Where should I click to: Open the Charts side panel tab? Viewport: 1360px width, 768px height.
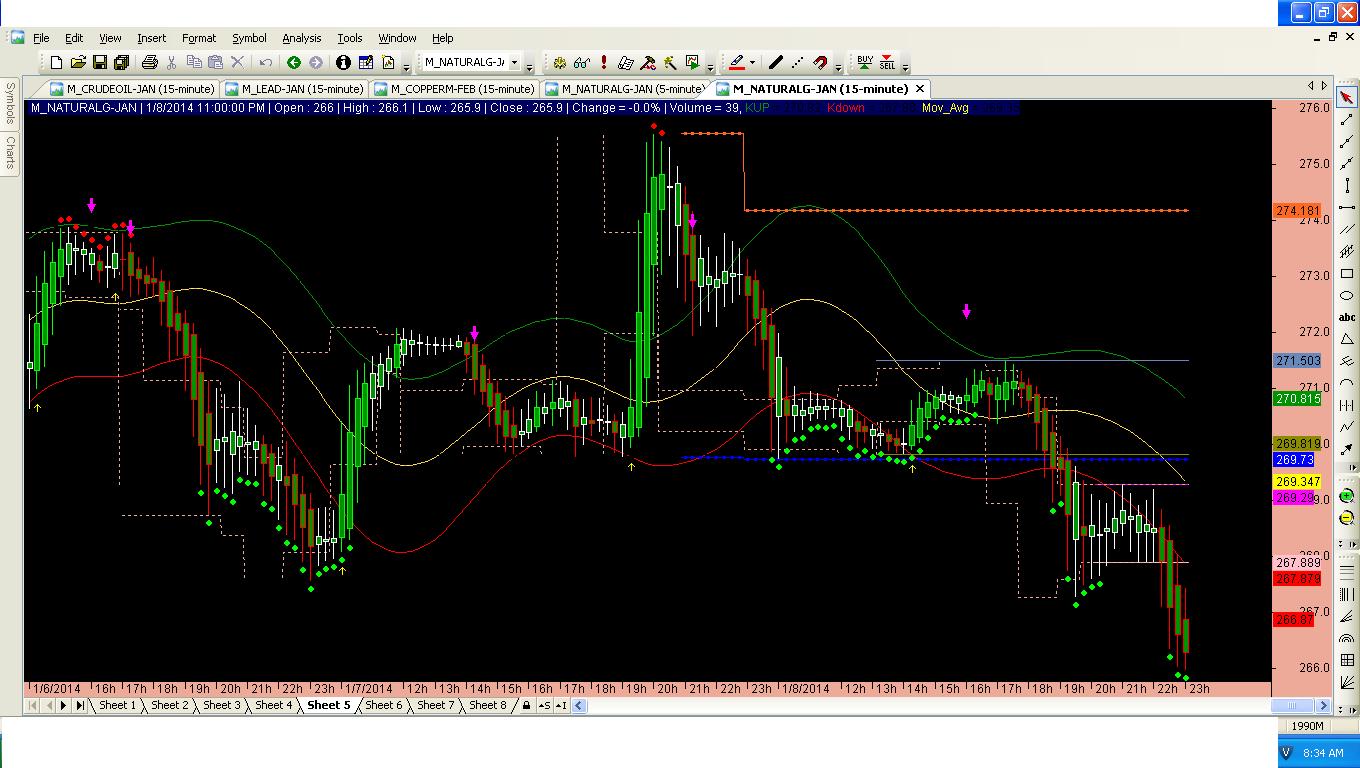[x=10, y=152]
